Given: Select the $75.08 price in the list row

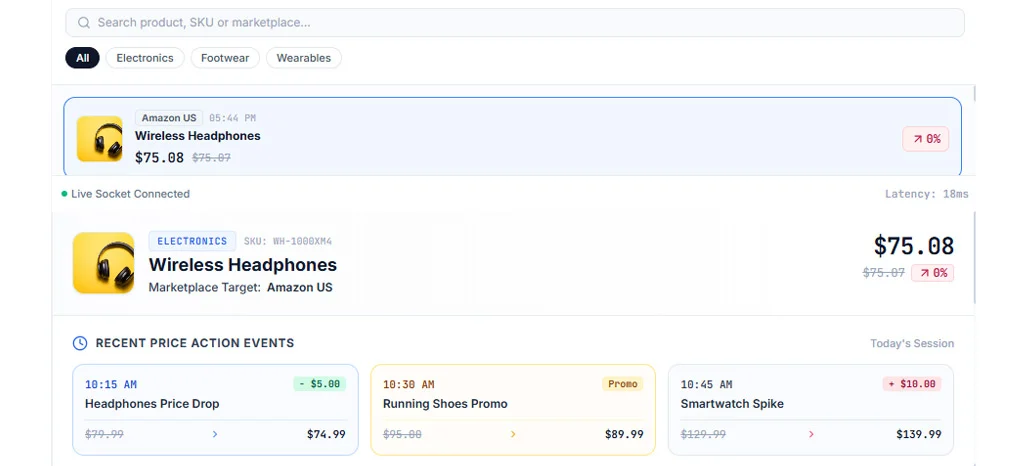Looking at the screenshot, I should pos(159,158).
